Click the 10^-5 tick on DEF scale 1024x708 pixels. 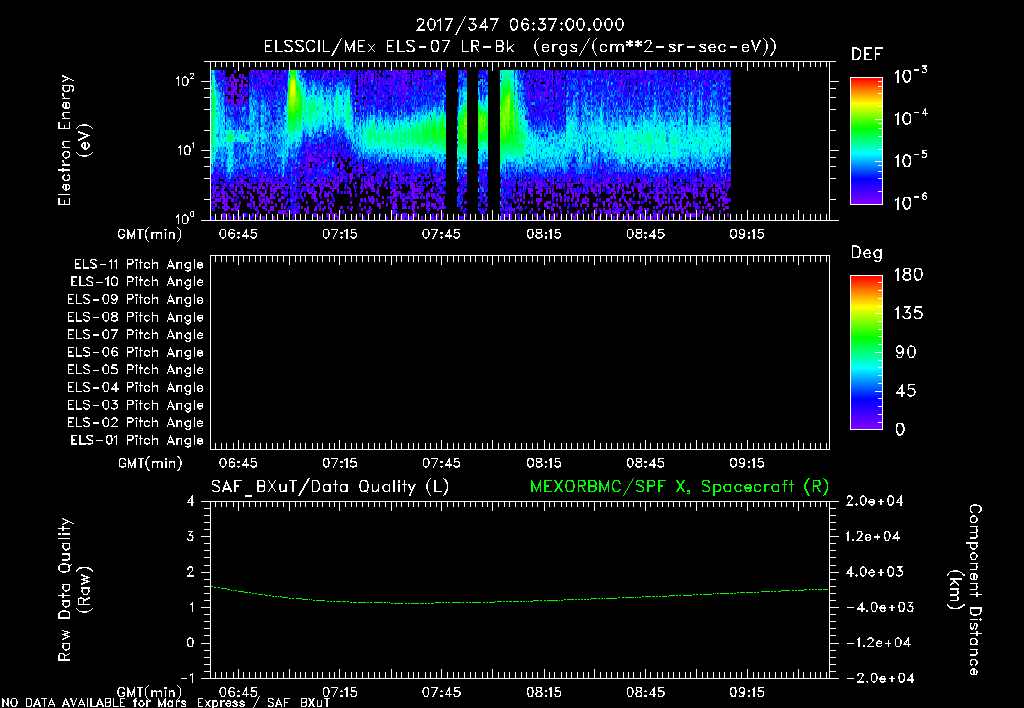click(910, 161)
